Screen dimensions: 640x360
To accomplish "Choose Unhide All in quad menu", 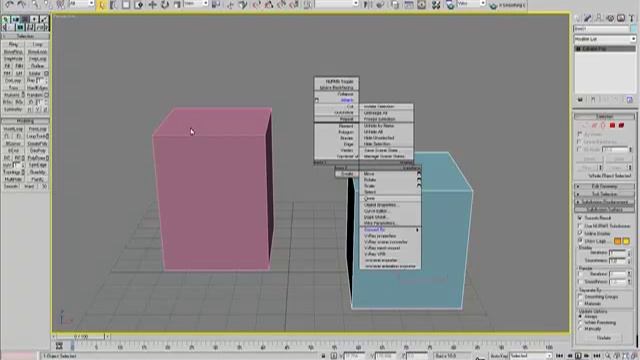I will pyautogui.click(x=373, y=132).
